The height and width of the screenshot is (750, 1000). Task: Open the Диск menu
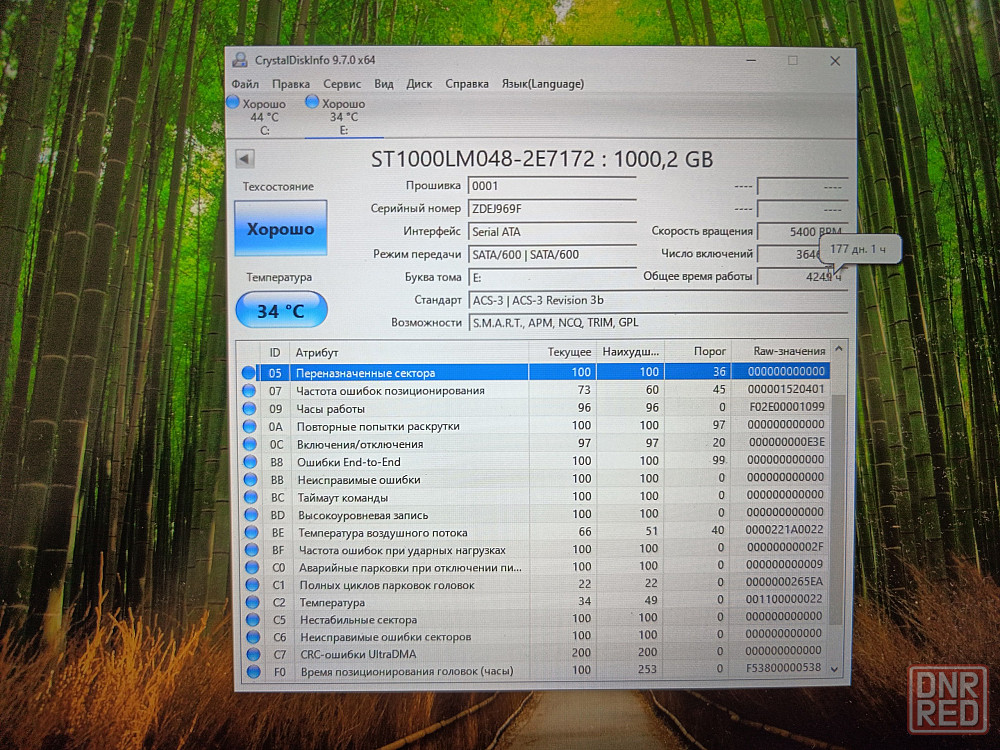(x=419, y=84)
